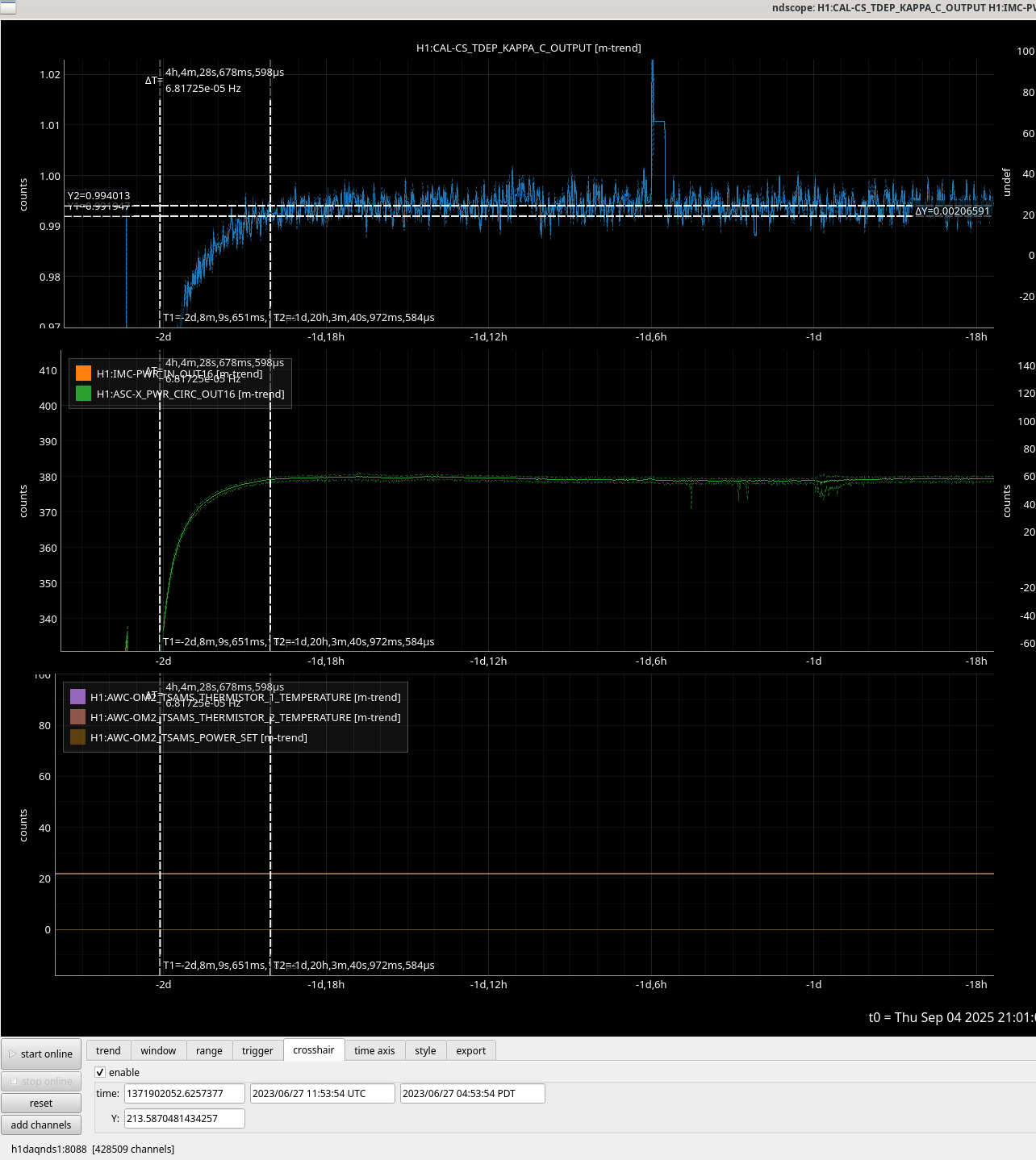Click the window icon in the title bar
Image resolution: width=1036 pixels, height=1160 pixels.
(7, 7)
